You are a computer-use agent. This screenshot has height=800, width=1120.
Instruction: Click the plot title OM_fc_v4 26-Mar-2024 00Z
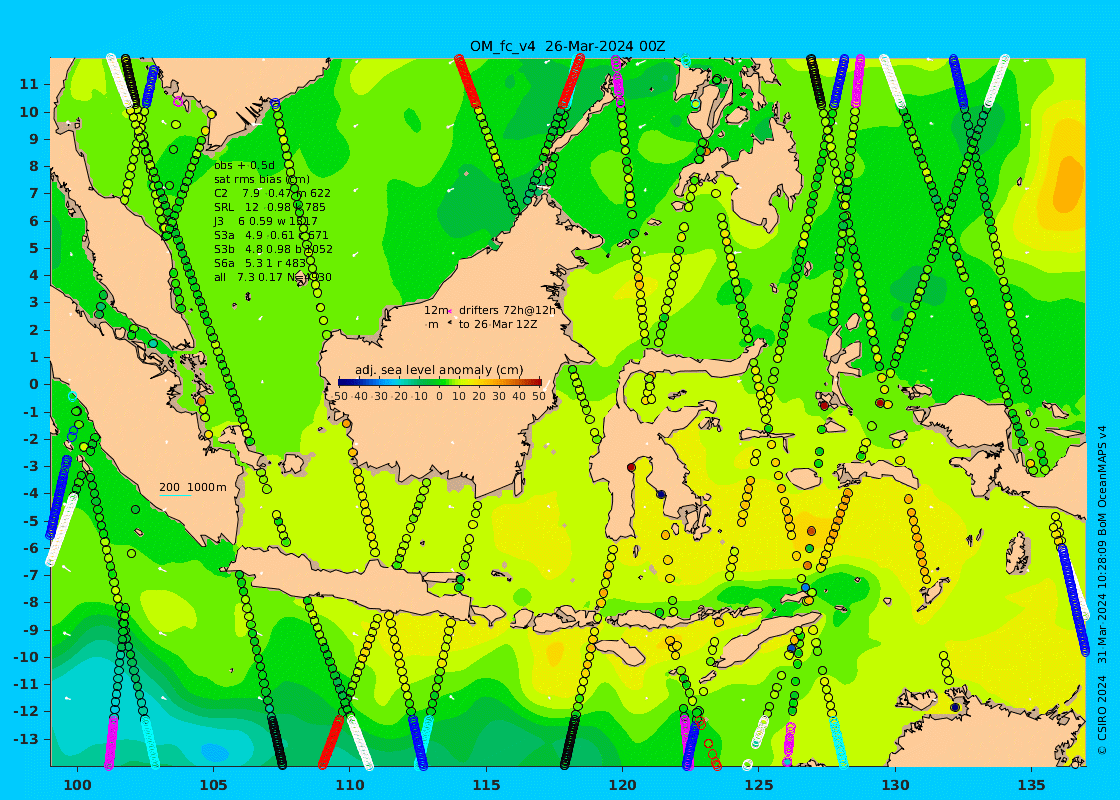[567, 46]
